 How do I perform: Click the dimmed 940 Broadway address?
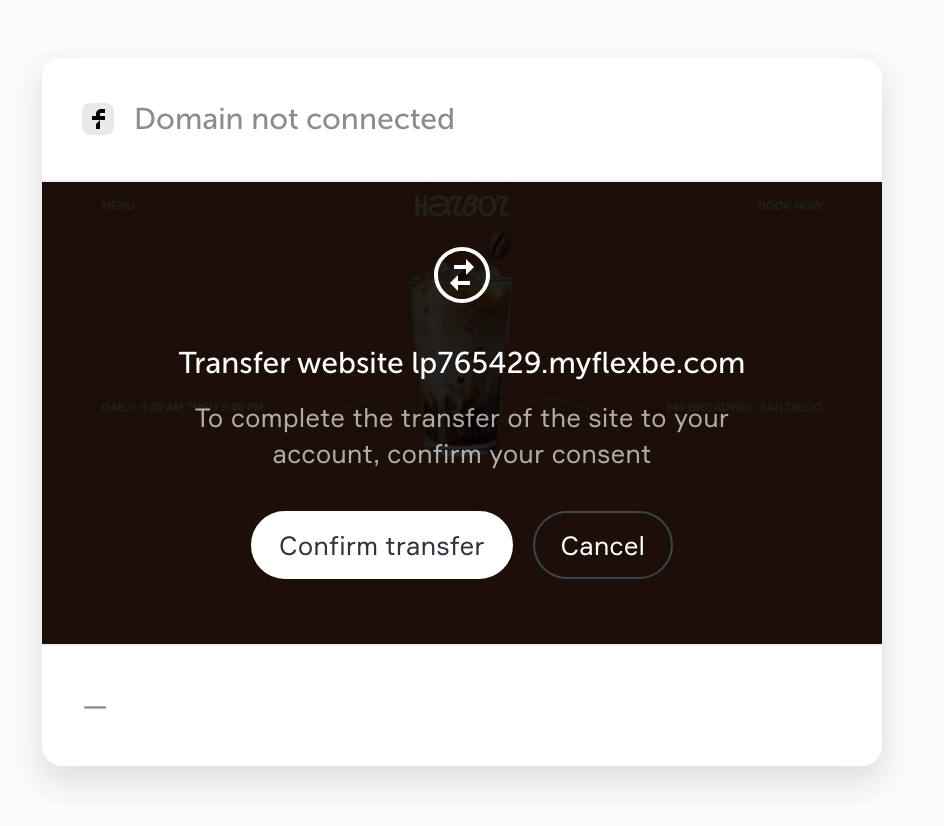click(744, 408)
